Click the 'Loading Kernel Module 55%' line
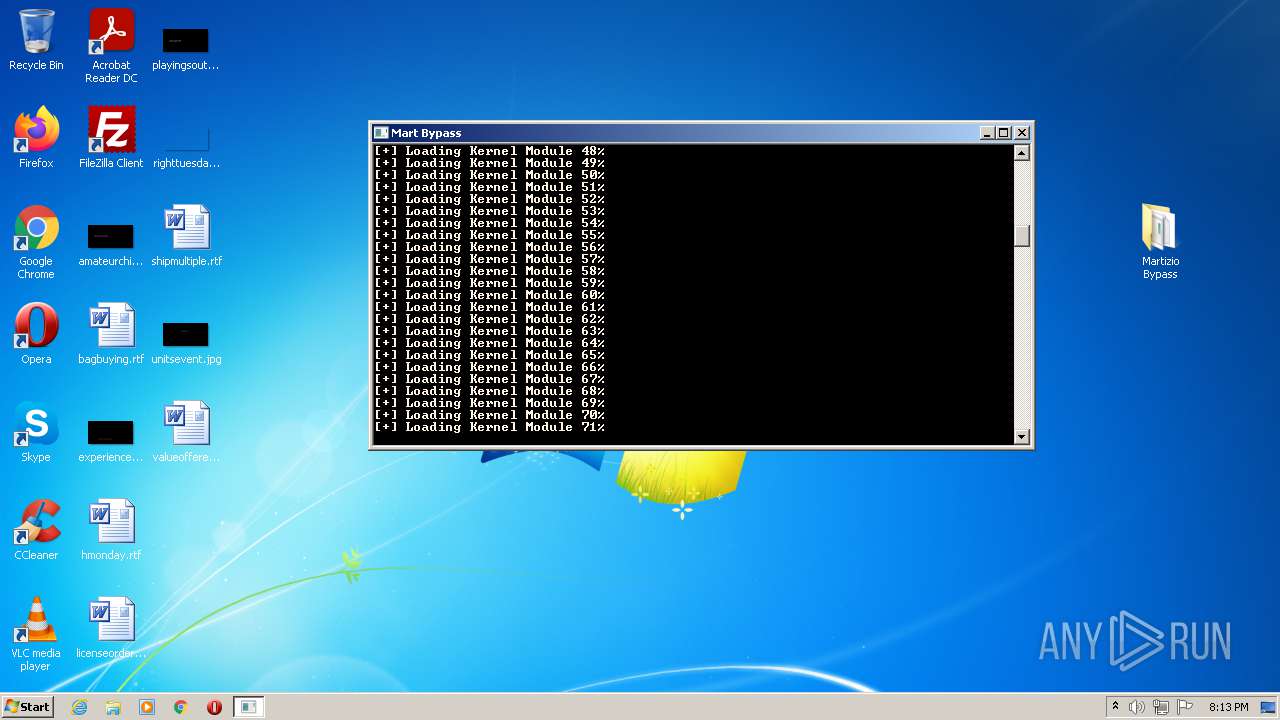1280x720 pixels. [x=489, y=235]
